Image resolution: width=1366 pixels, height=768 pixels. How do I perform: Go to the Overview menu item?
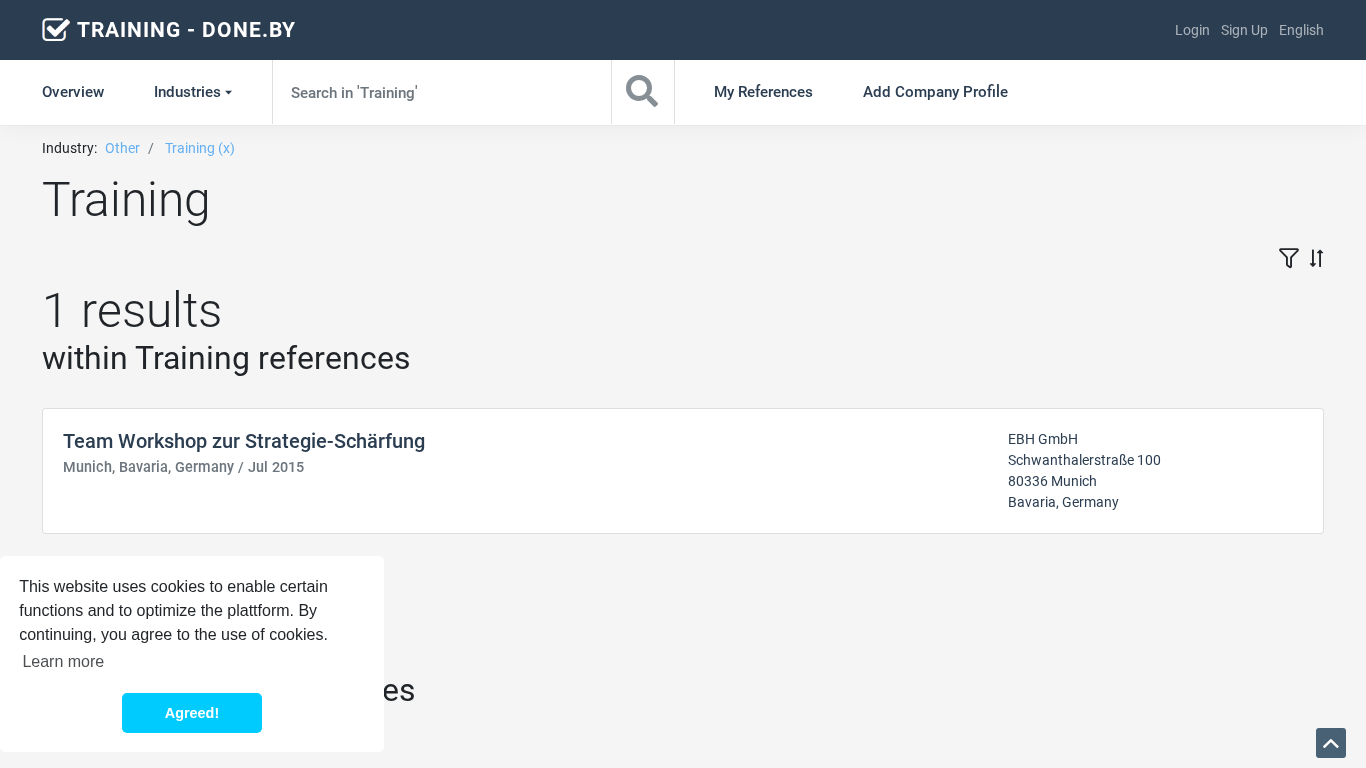(x=73, y=92)
